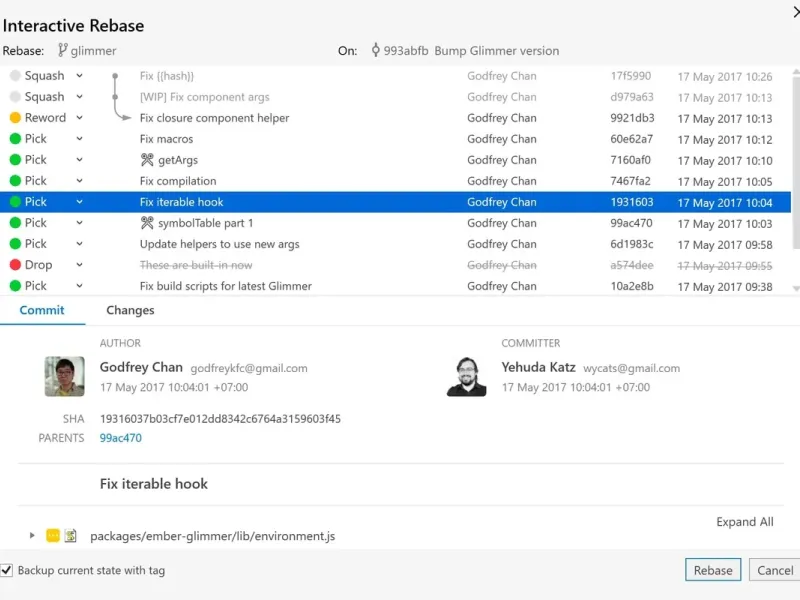The image size is (800, 600).
Task: Open the action dropdown for the Drop row
Action: pyautogui.click(x=79, y=265)
